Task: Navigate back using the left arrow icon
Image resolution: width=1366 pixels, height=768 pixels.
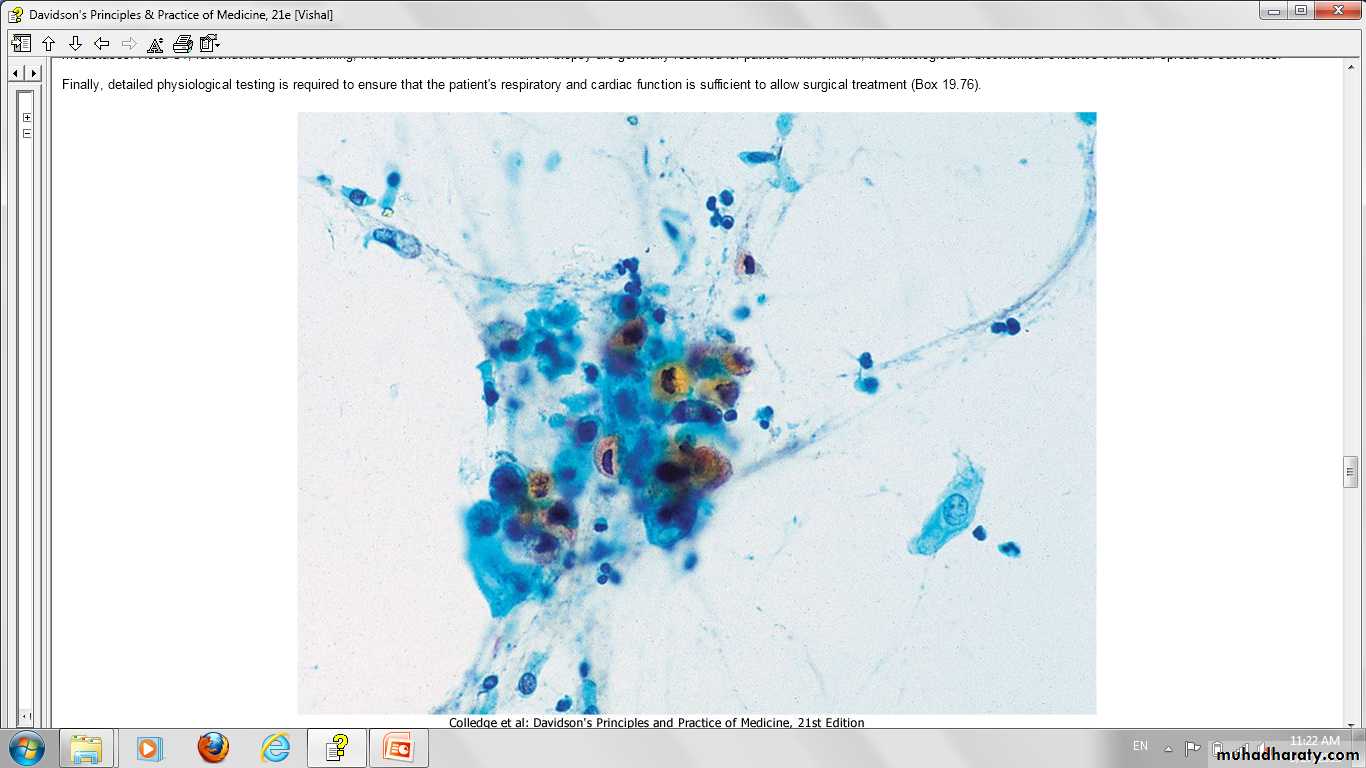Action: coord(101,43)
